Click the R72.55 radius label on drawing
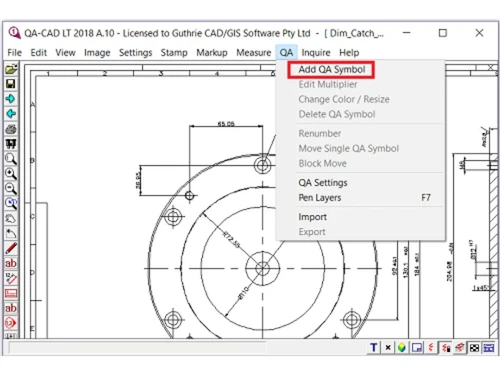The height and width of the screenshot is (375, 500). (231, 240)
